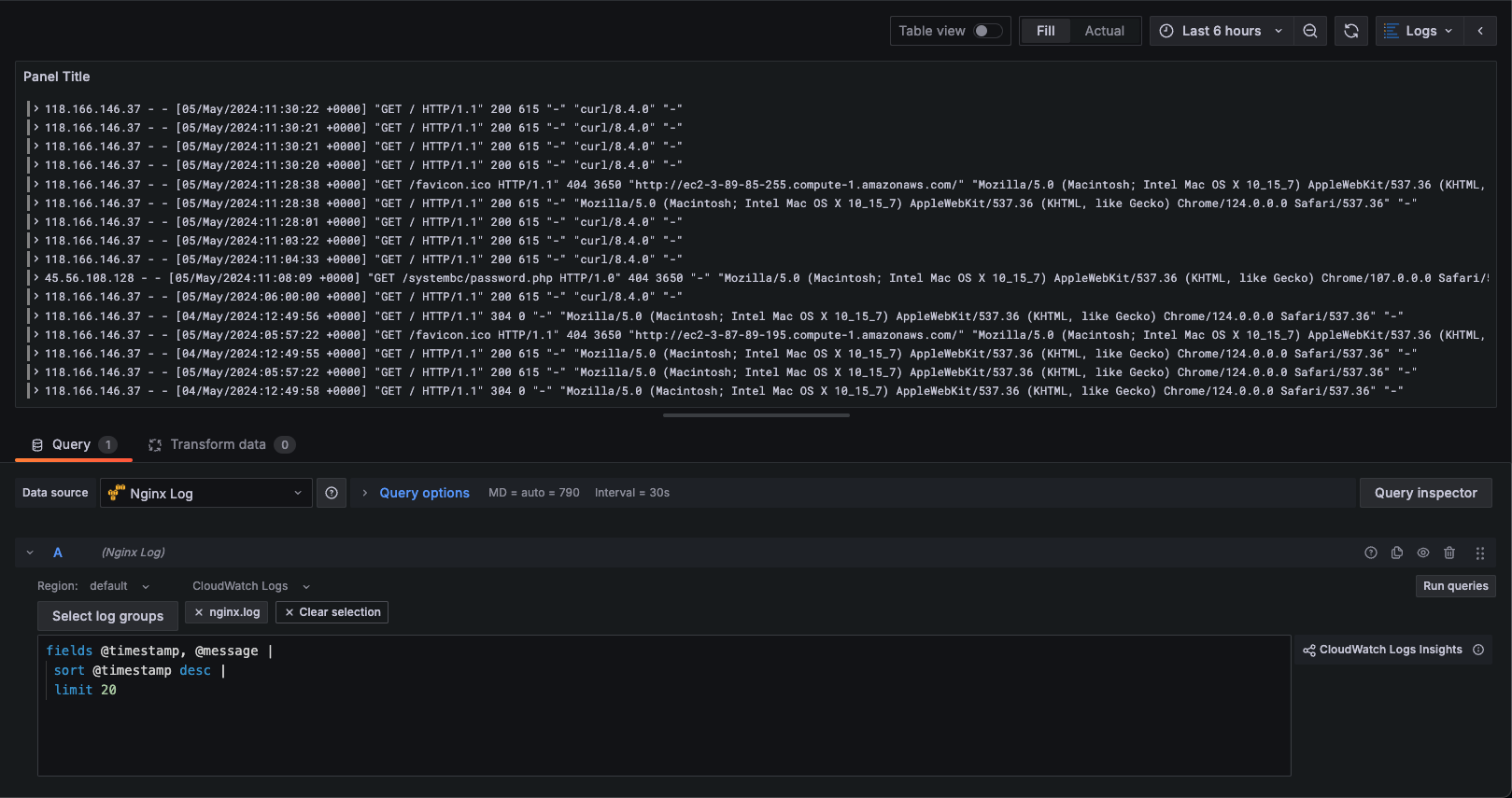The image size is (1512, 798).
Task: Open the Logs visualization picker
Action: (1420, 31)
